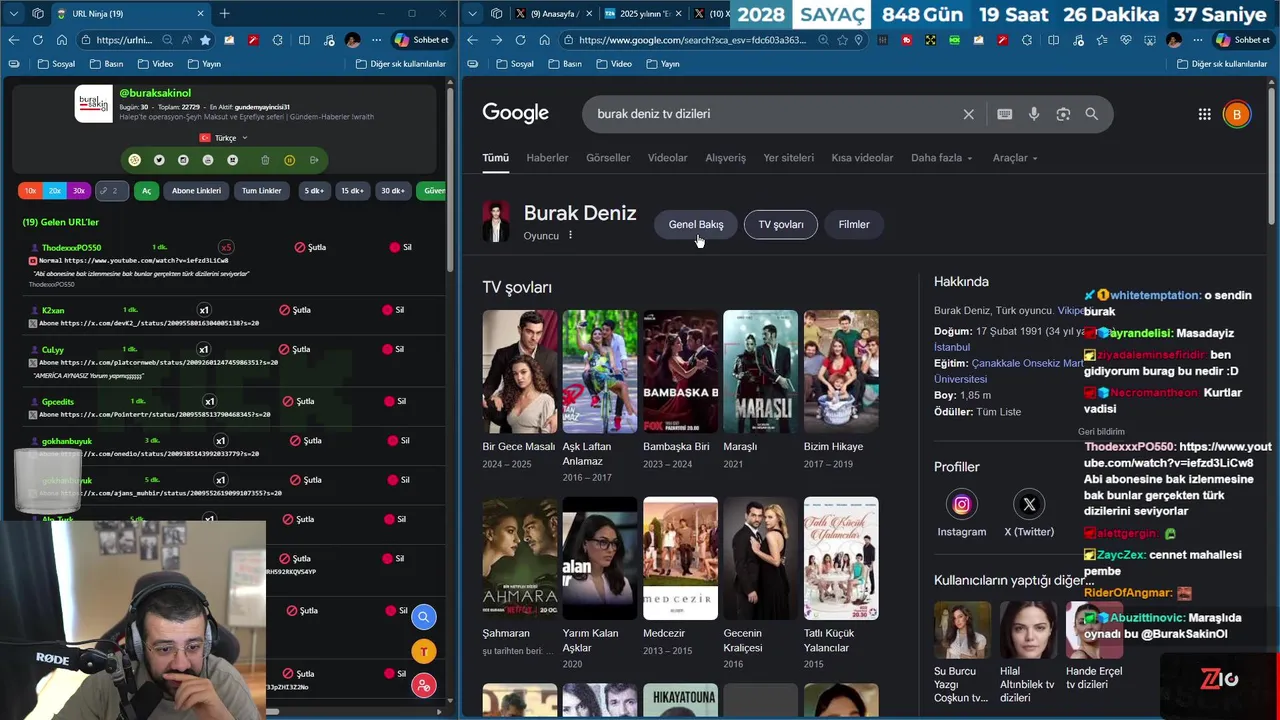Click the logout icon in URL Ninja green toolbar
Image resolution: width=1280 pixels, height=720 pixels.
point(314,160)
